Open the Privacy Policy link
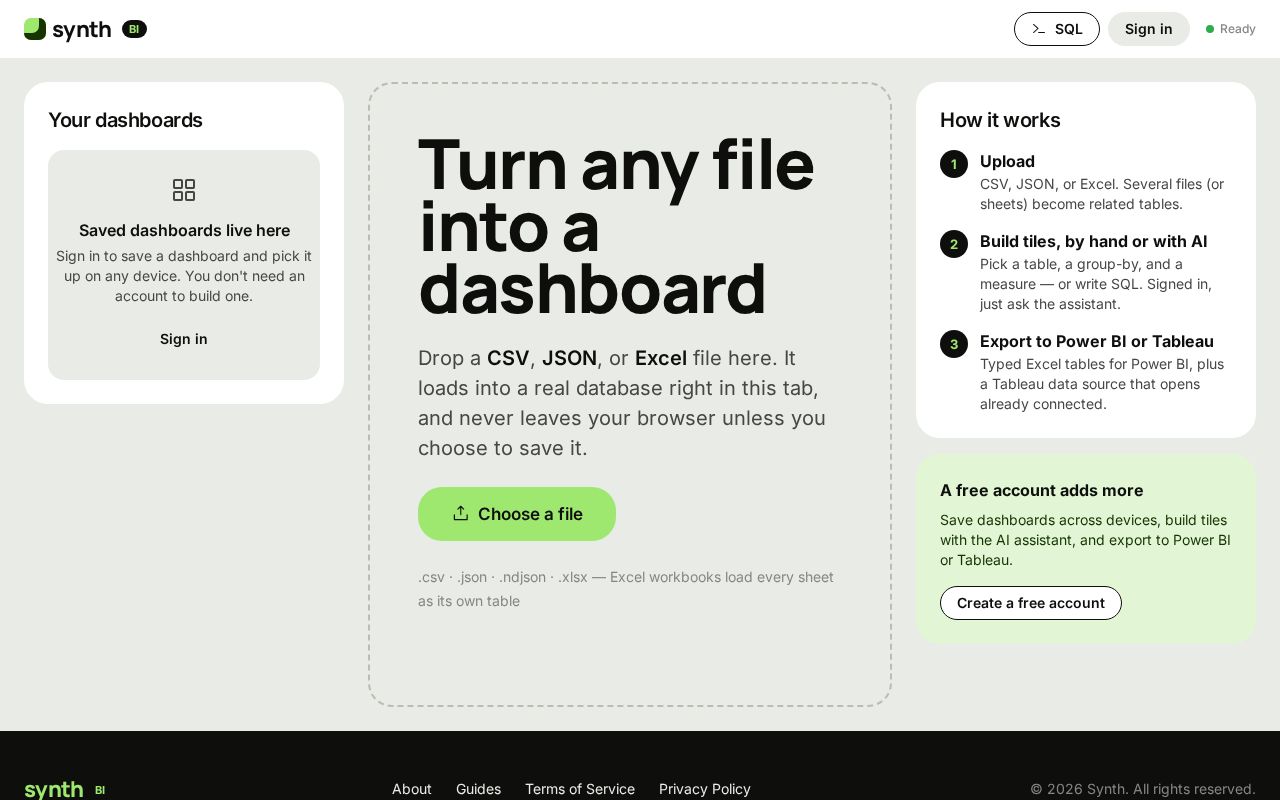 point(705,789)
